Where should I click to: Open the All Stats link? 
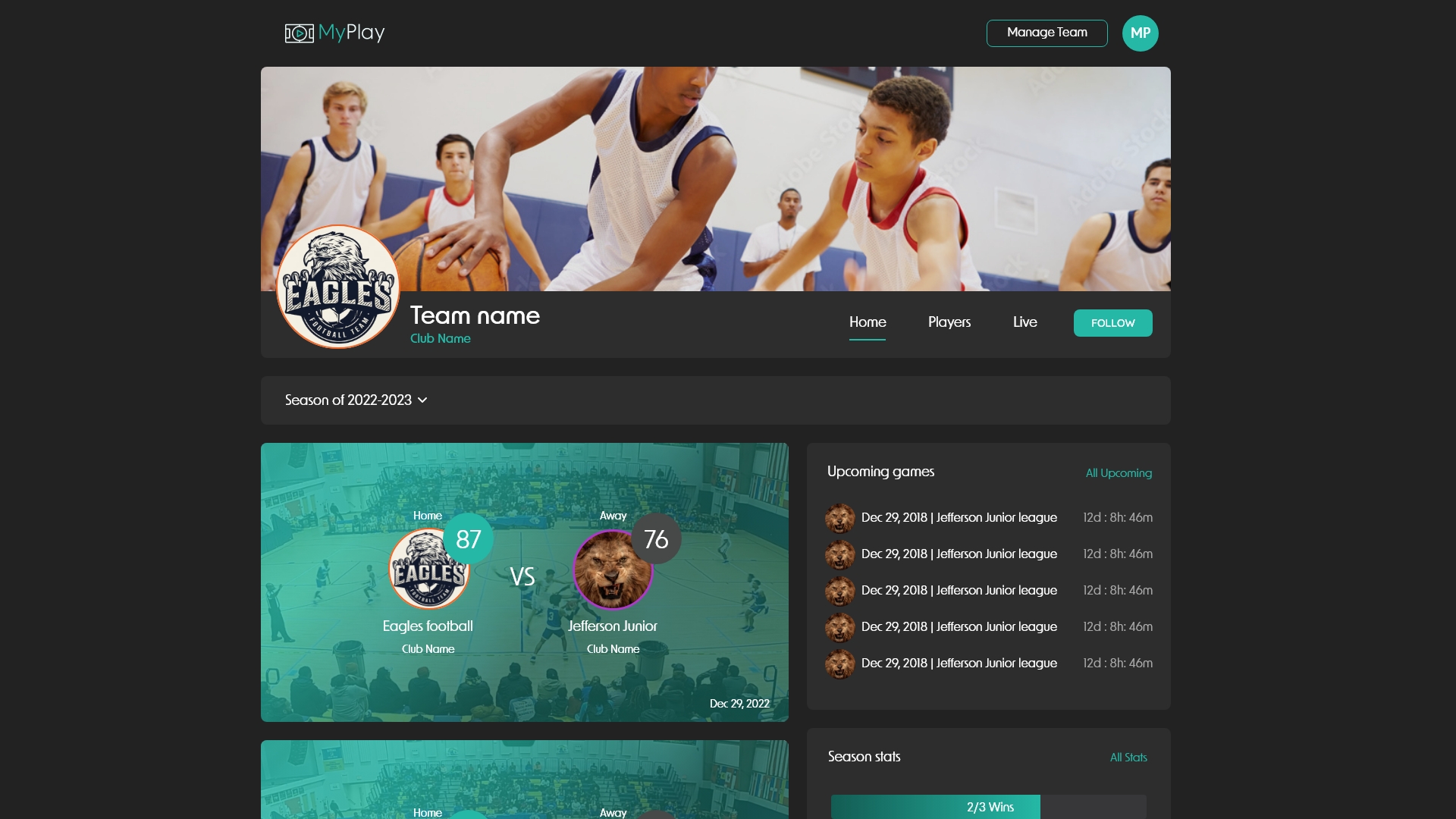[1128, 758]
